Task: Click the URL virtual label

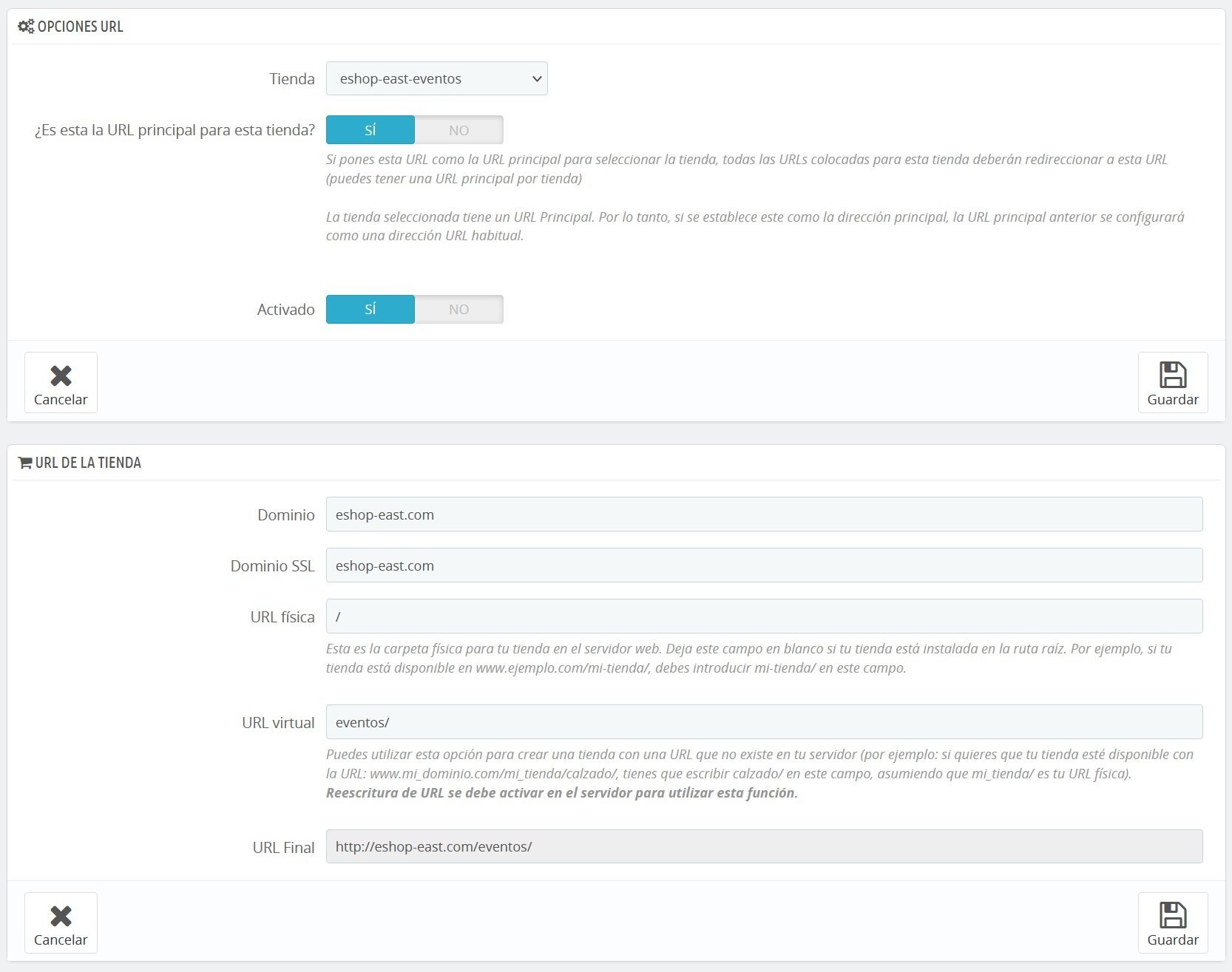Action: click(278, 723)
